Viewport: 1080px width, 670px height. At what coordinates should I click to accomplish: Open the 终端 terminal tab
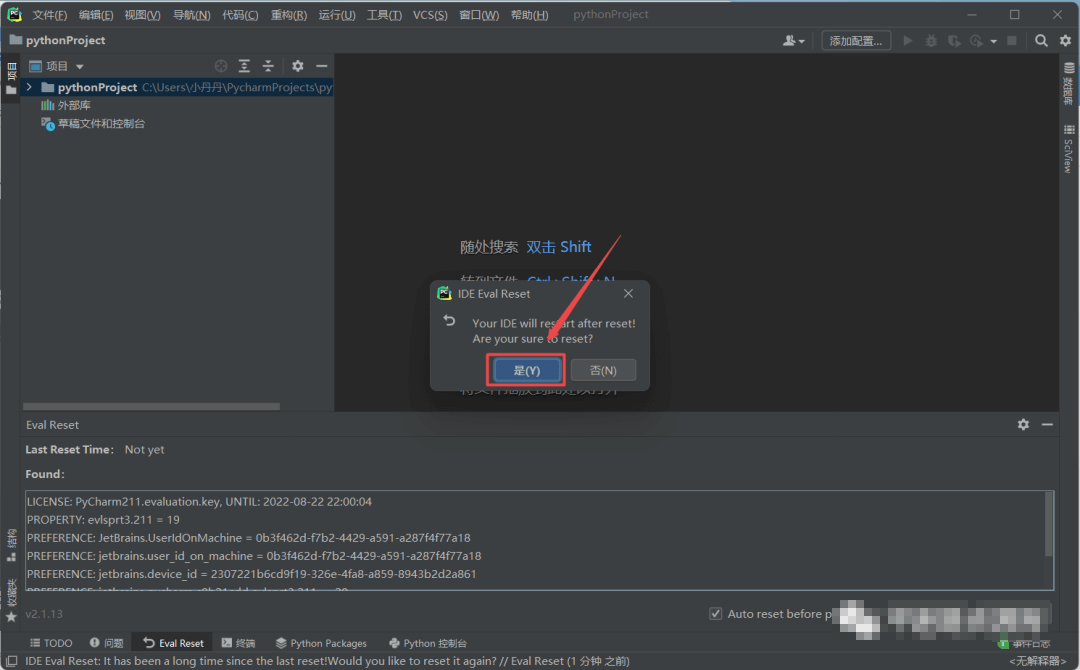point(238,643)
